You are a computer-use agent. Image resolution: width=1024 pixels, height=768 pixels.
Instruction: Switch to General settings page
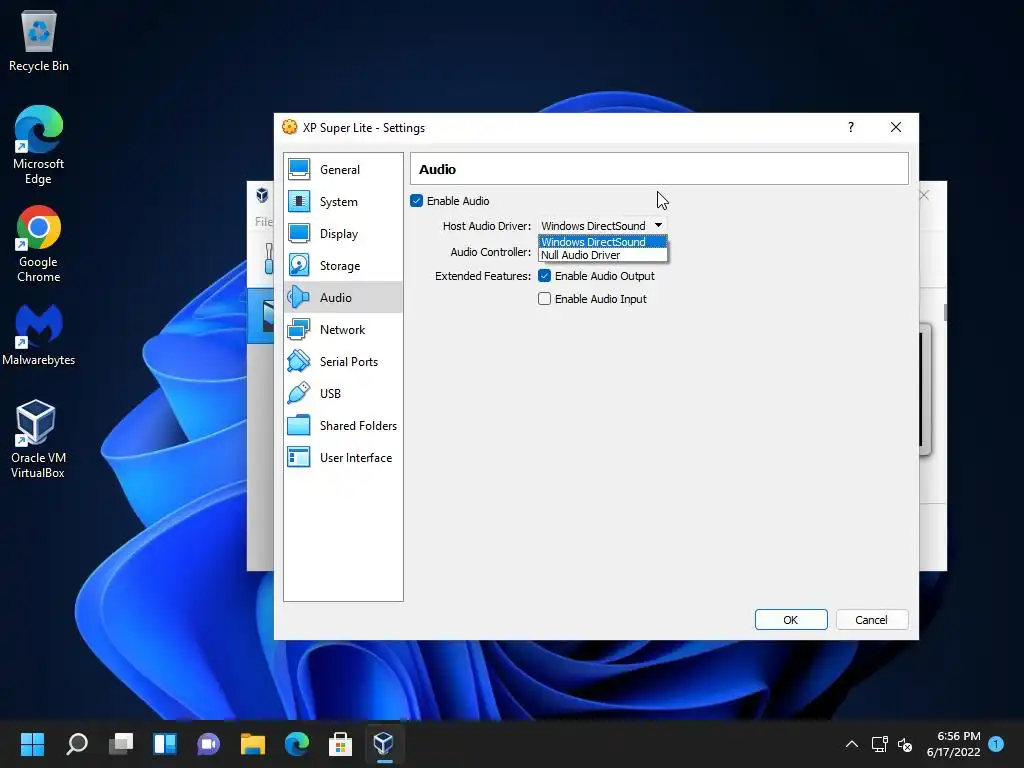pos(344,169)
